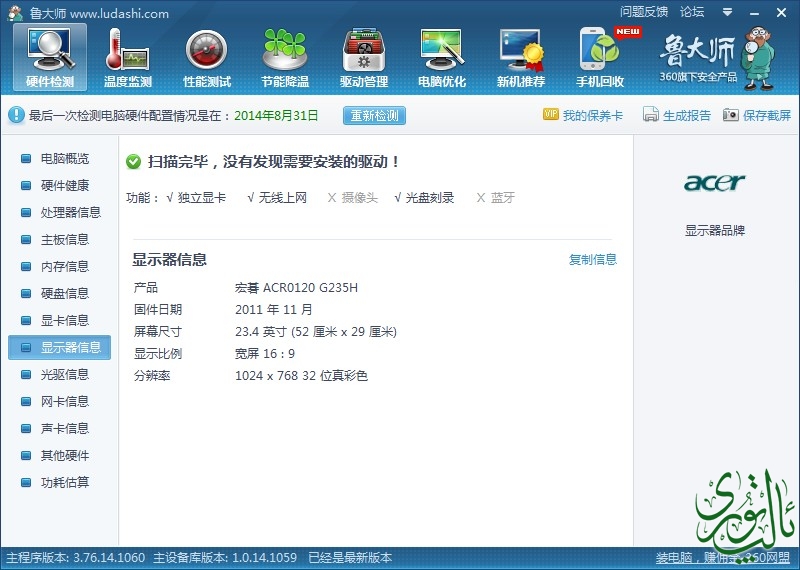
Task: Click 复制信息 copy info link
Action: (x=593, y=260)
